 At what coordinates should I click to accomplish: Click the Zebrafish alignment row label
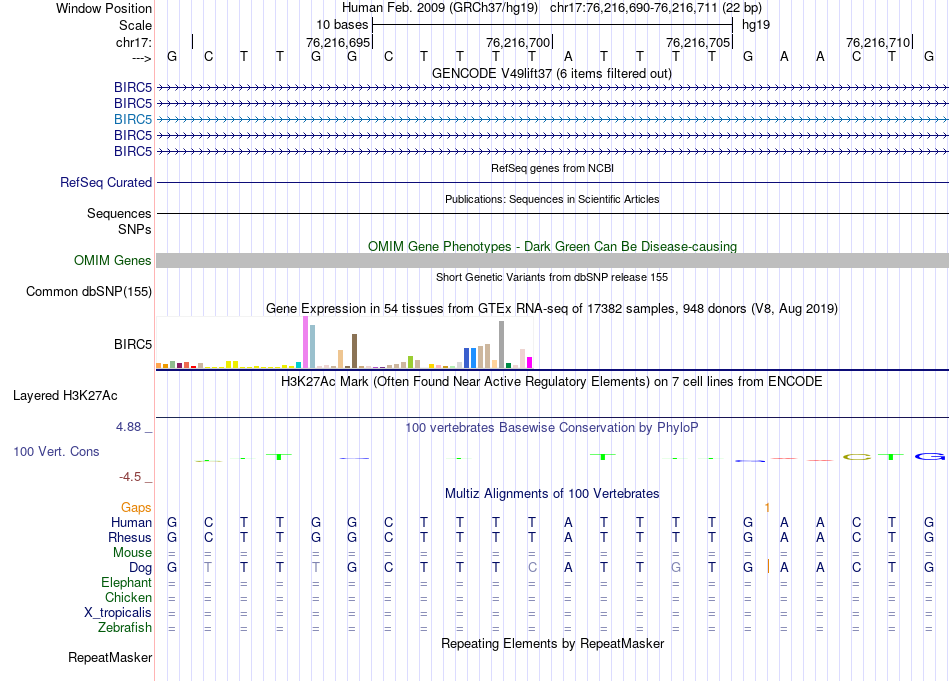coord(125,628)
